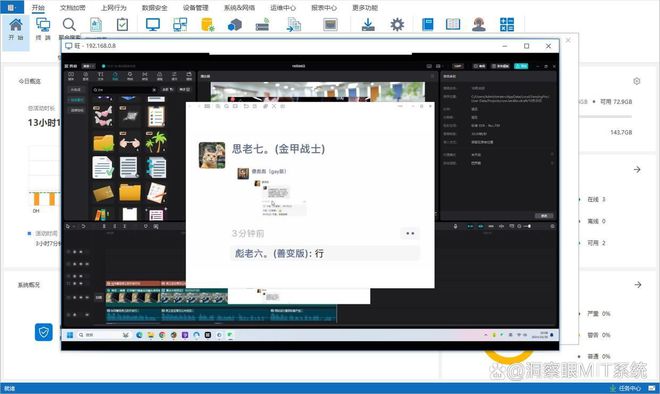The height and width of the screenshot is (394, 660).
Task: Open File Explorer in the remote taskbar
Action: [150, 335]
